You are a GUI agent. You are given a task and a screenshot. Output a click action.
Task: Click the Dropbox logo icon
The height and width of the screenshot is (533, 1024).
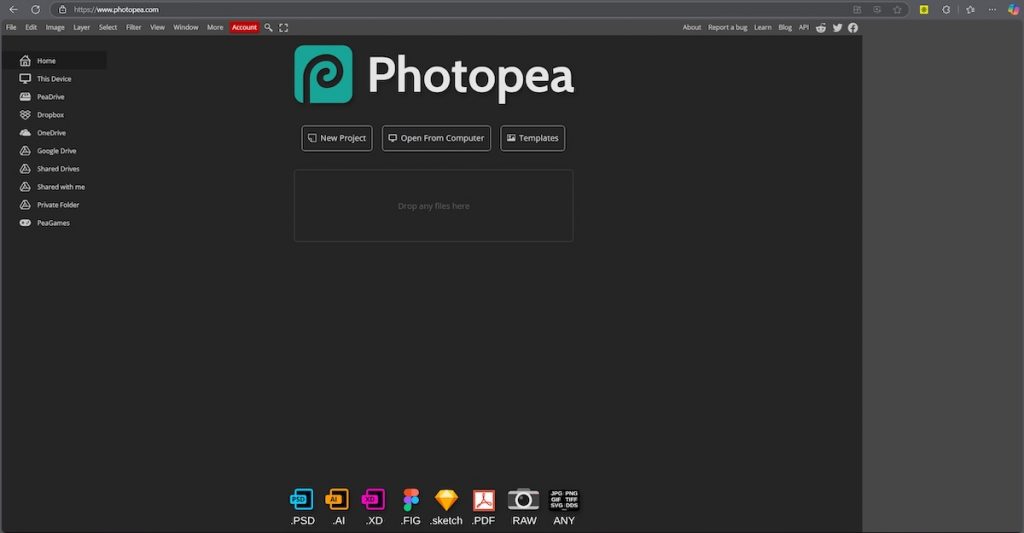[x=25, y=115]
